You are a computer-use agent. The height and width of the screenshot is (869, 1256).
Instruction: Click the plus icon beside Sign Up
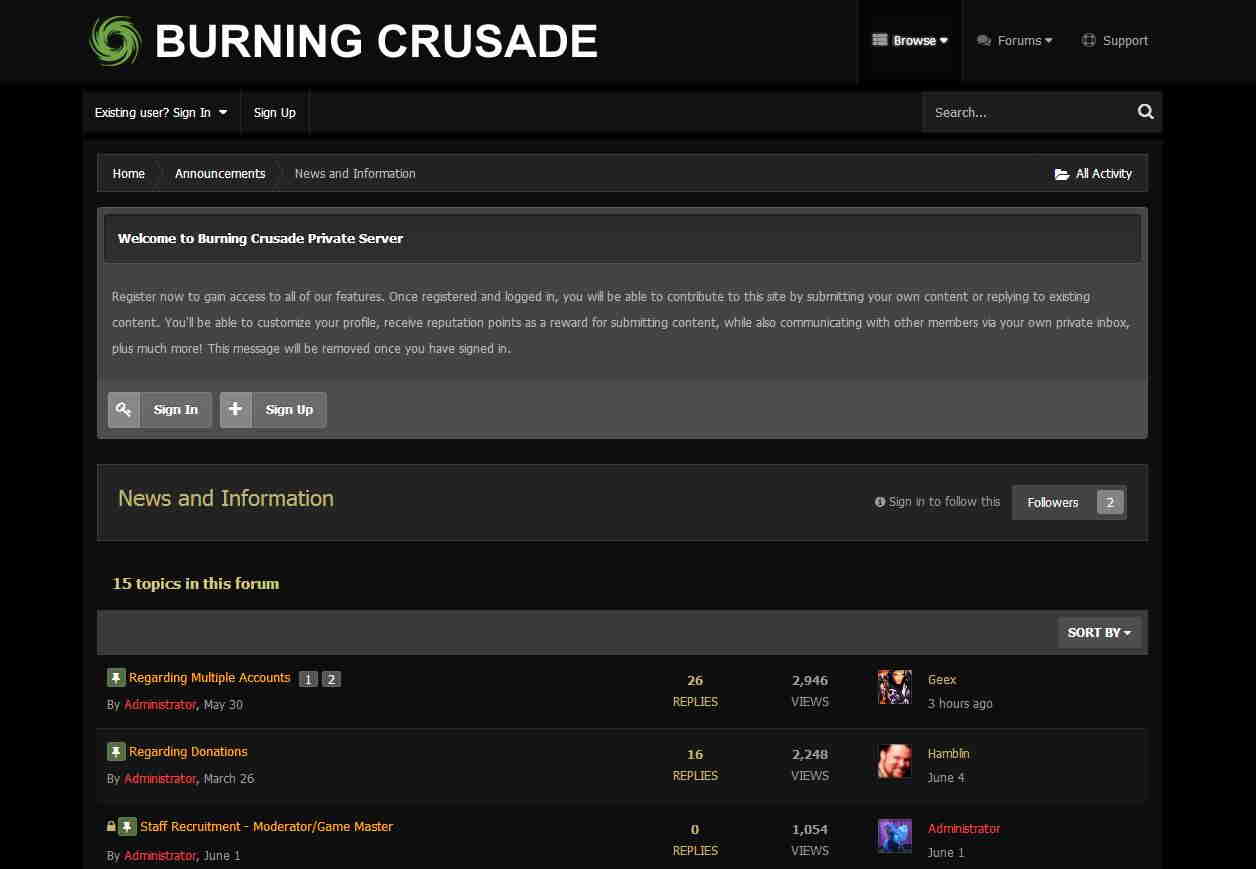click(236, 410)
